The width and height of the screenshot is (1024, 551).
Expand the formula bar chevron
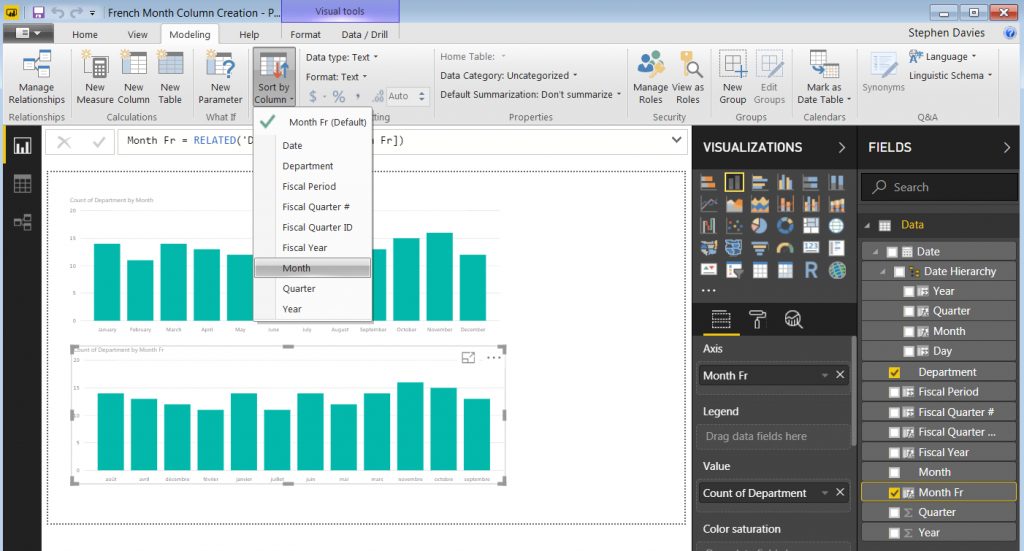coord(679,141)
